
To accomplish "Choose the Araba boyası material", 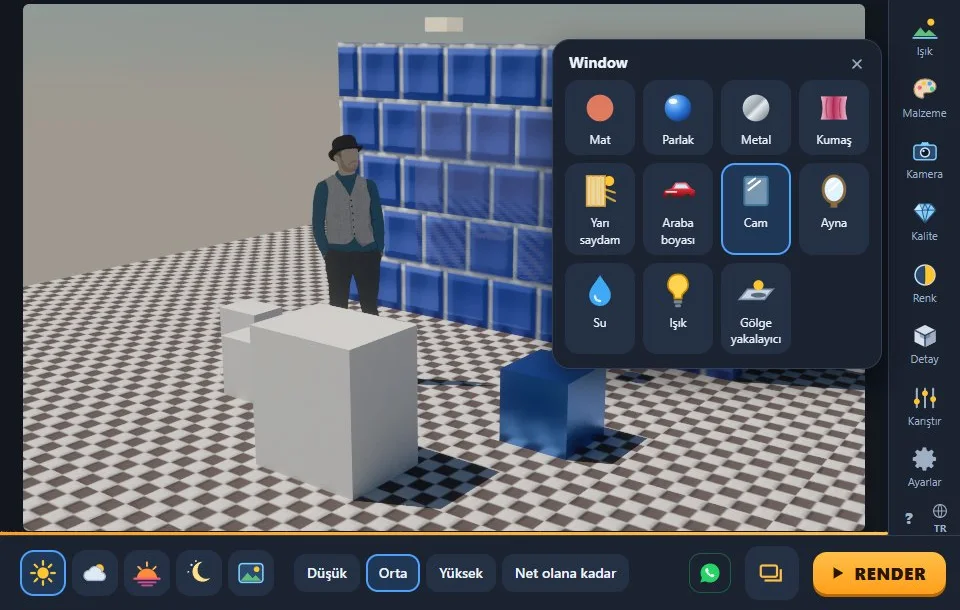I will (677, 209).
